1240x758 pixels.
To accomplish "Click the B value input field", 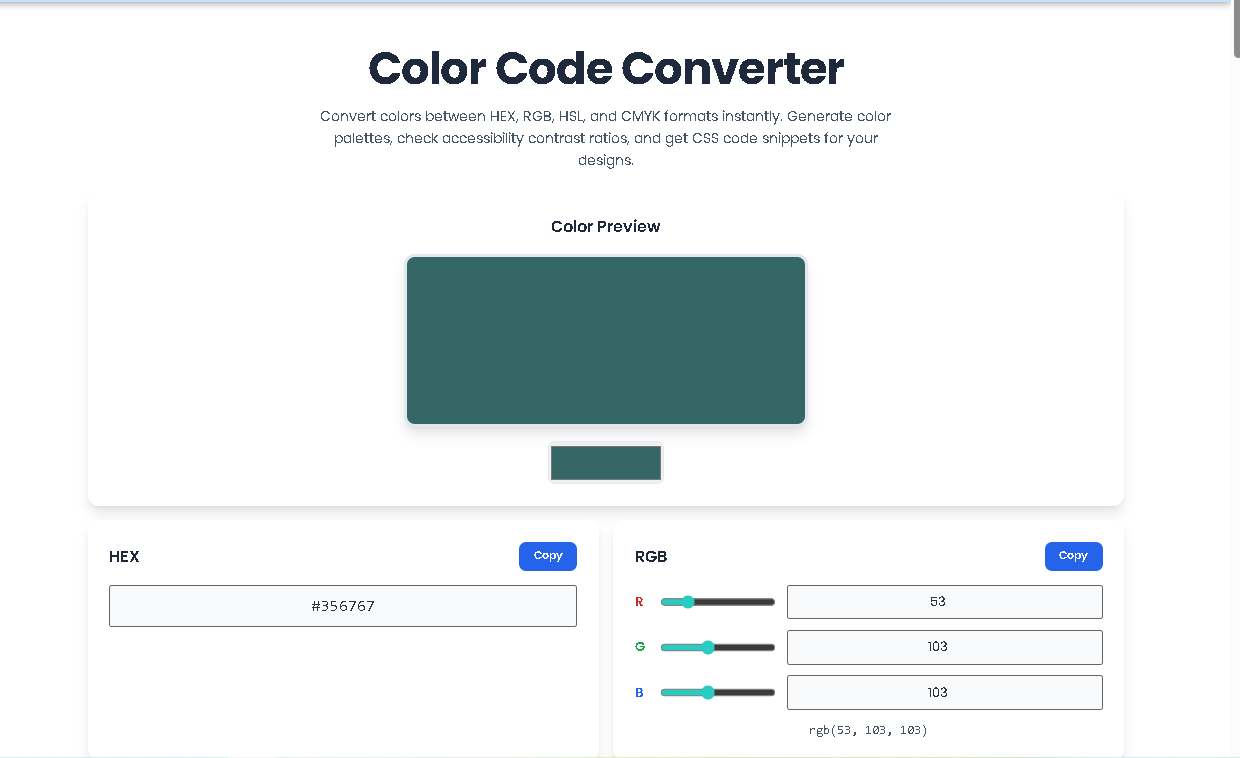I will [944, 692].
